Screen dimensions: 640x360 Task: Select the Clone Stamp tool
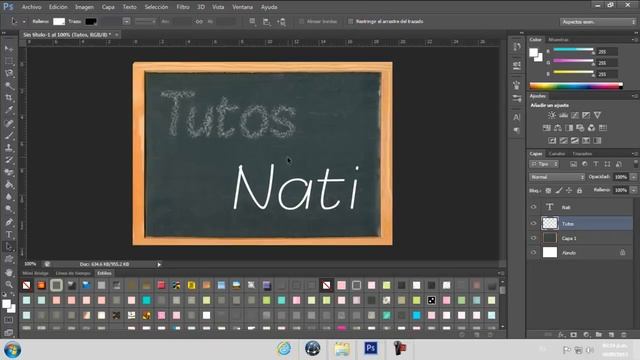click(9, 148)
